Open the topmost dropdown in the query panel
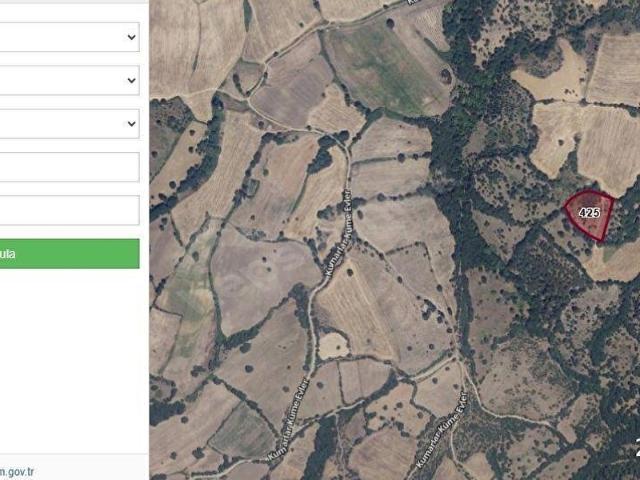This screenshot has width=640, height=480. [69, 37]
